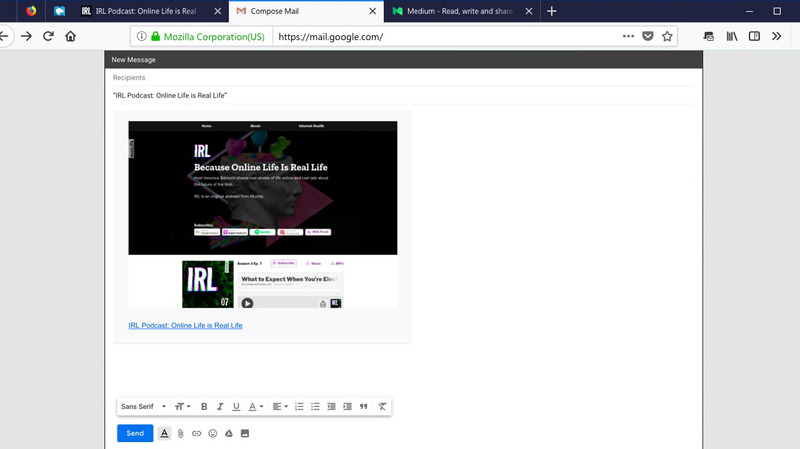Toggle italic formatting
Viewport: 800px width, 449px height.
[220, 406]
